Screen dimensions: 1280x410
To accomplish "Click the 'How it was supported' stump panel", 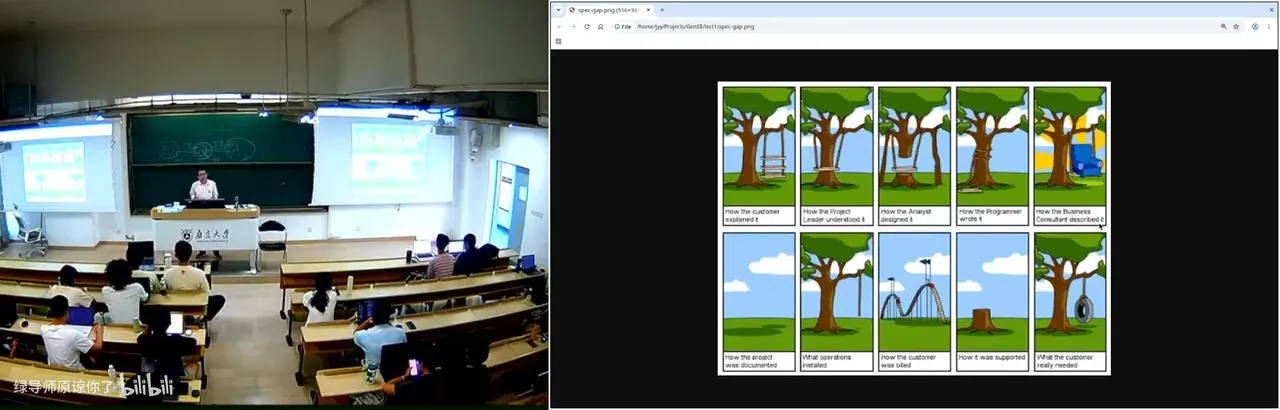I will (x=992, y=302).
